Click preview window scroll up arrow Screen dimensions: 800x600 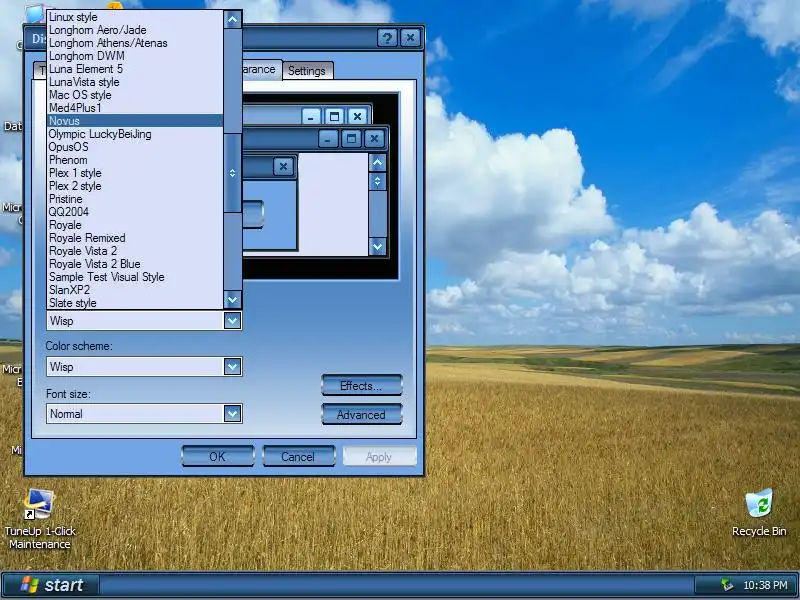[377, 163]
